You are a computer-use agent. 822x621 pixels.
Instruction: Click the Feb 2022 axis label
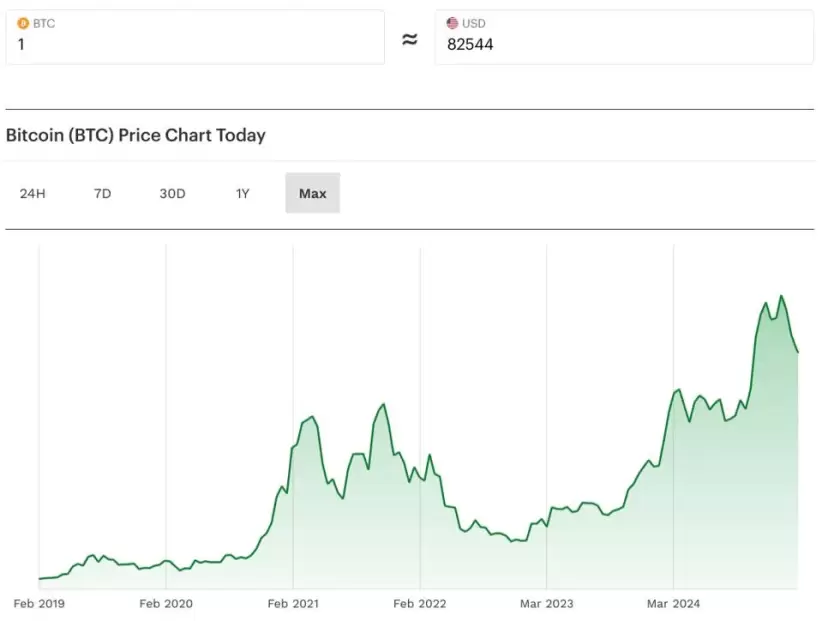419,604
